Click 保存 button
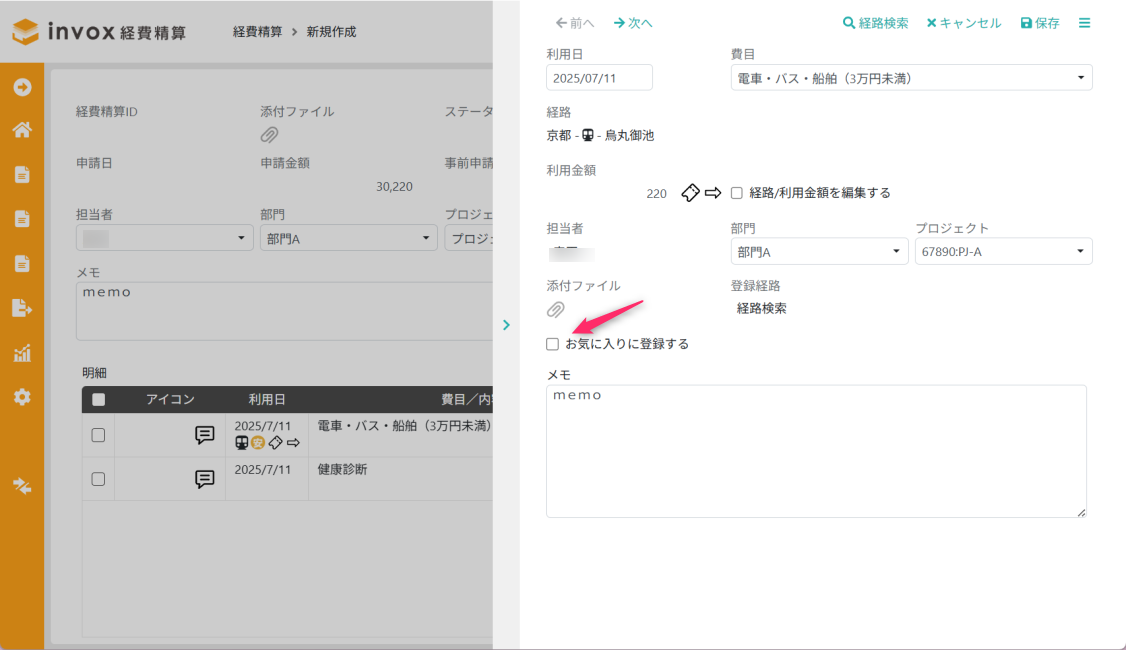This screenshot has width=1126, height=650. [1040, 23]
